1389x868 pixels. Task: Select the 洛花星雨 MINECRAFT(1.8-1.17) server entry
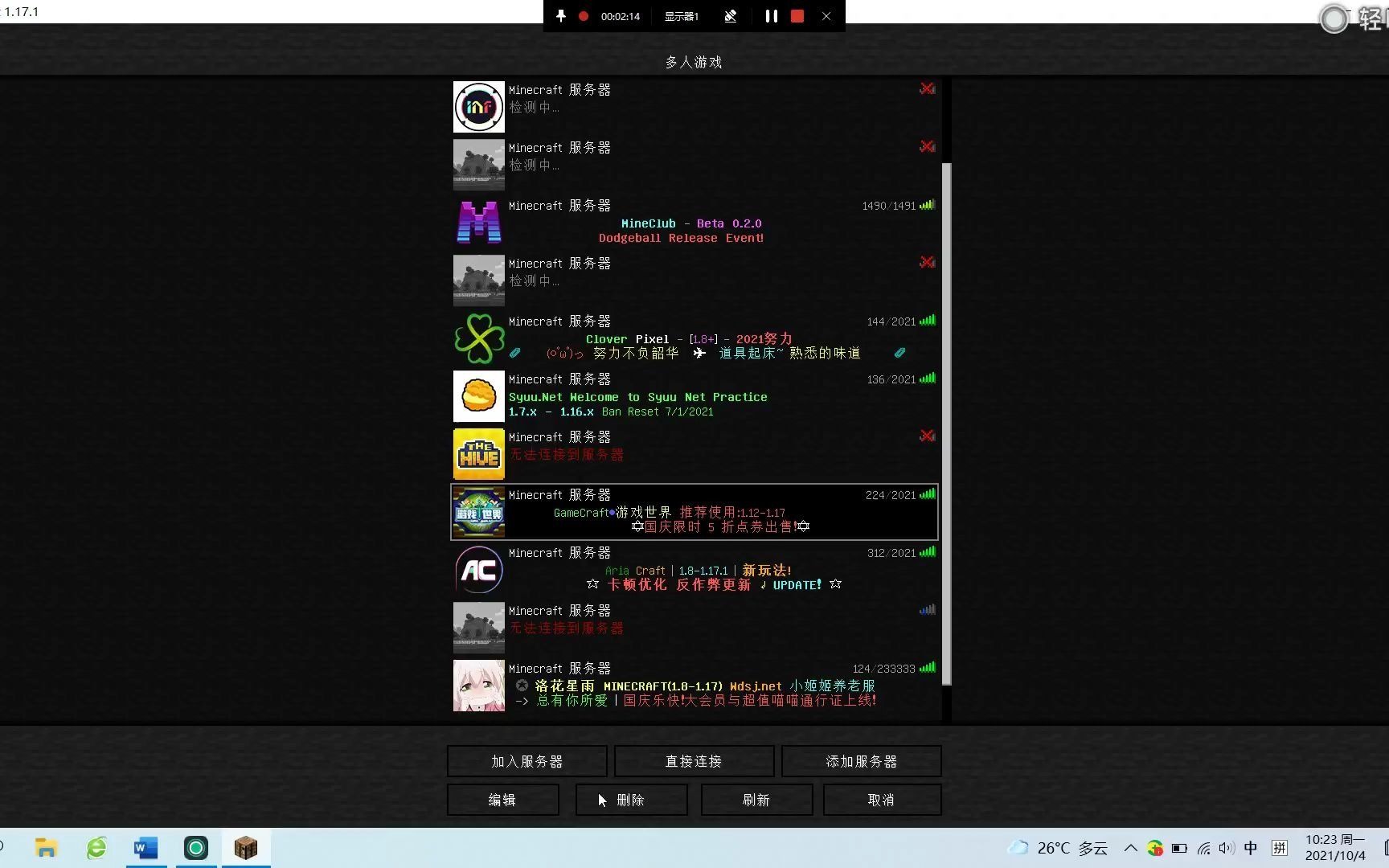click(694, 686)
